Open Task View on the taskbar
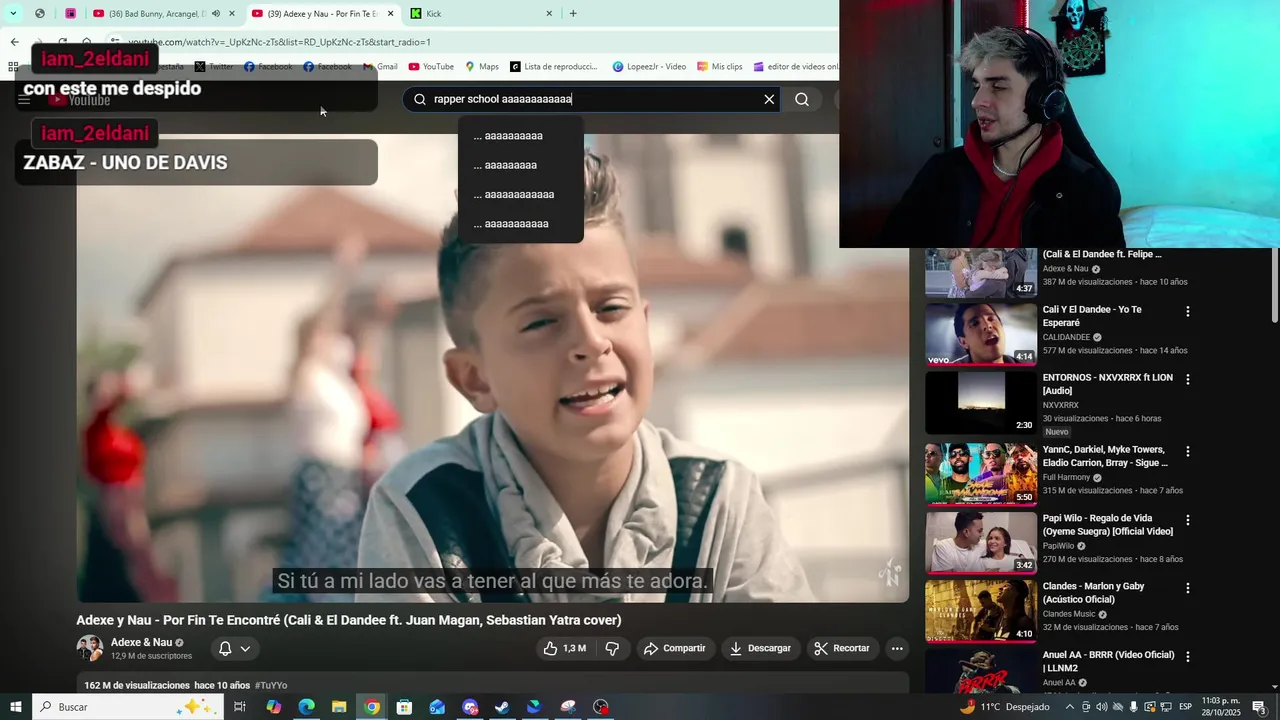Screen dimensions: 1280x720 [x=240, y=707]
